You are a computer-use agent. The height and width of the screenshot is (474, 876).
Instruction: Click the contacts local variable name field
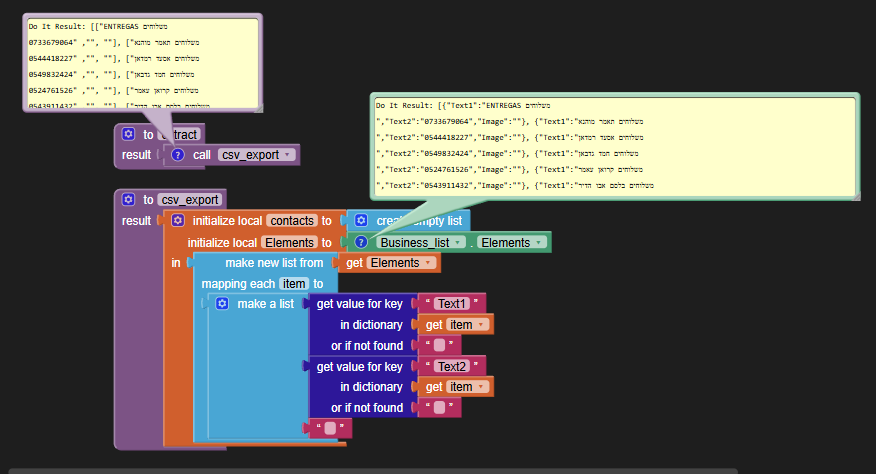pyautogui.click(x=291, y=220)
